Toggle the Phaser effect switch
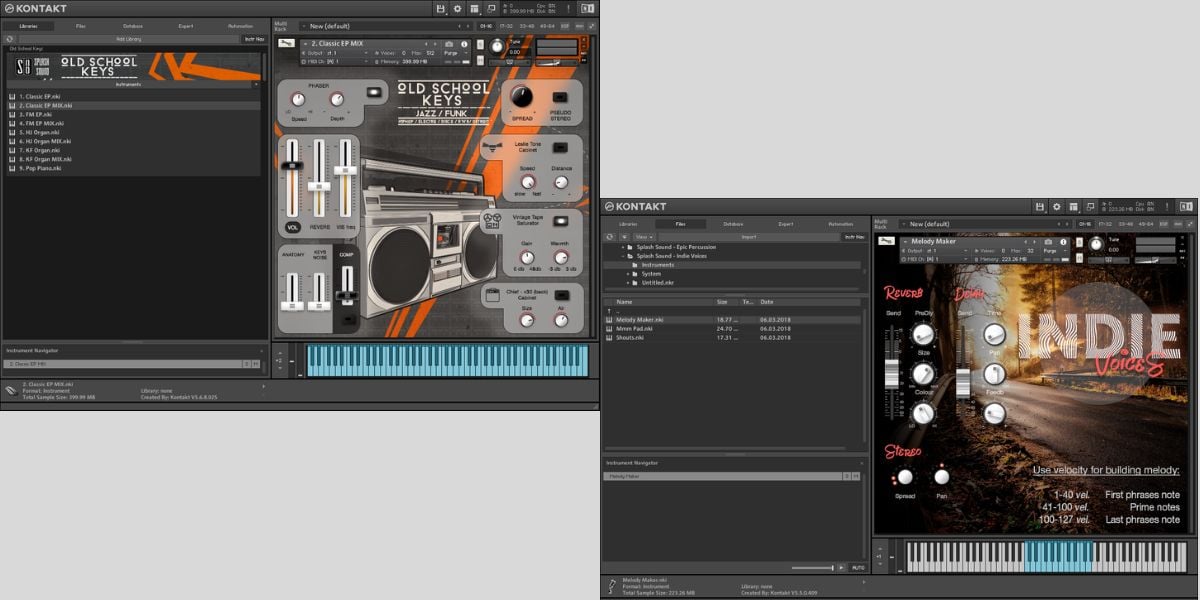 tap(375, 91)
